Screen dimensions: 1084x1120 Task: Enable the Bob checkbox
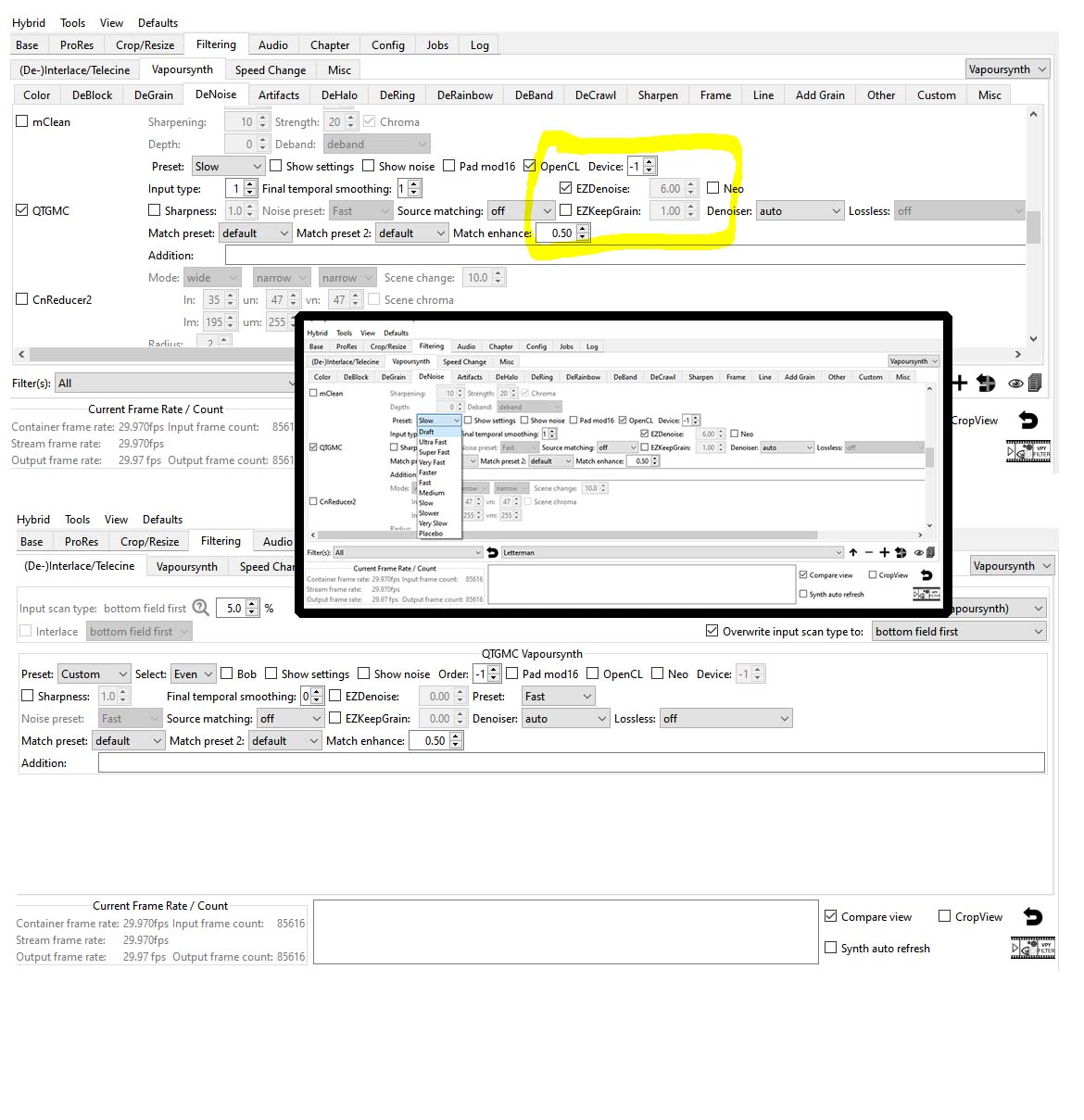[x=227, y=673]
